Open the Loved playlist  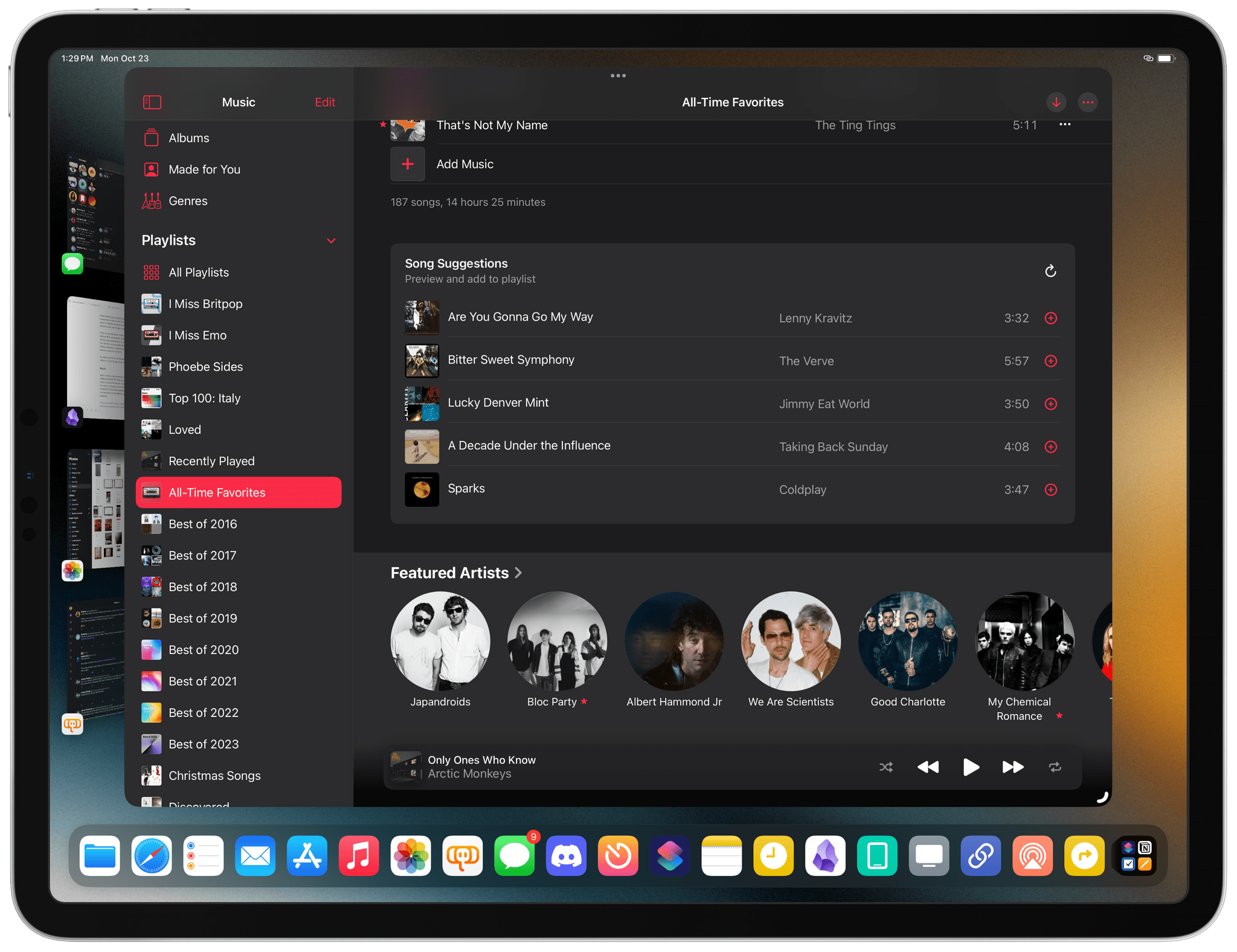[x=239, y=429]
